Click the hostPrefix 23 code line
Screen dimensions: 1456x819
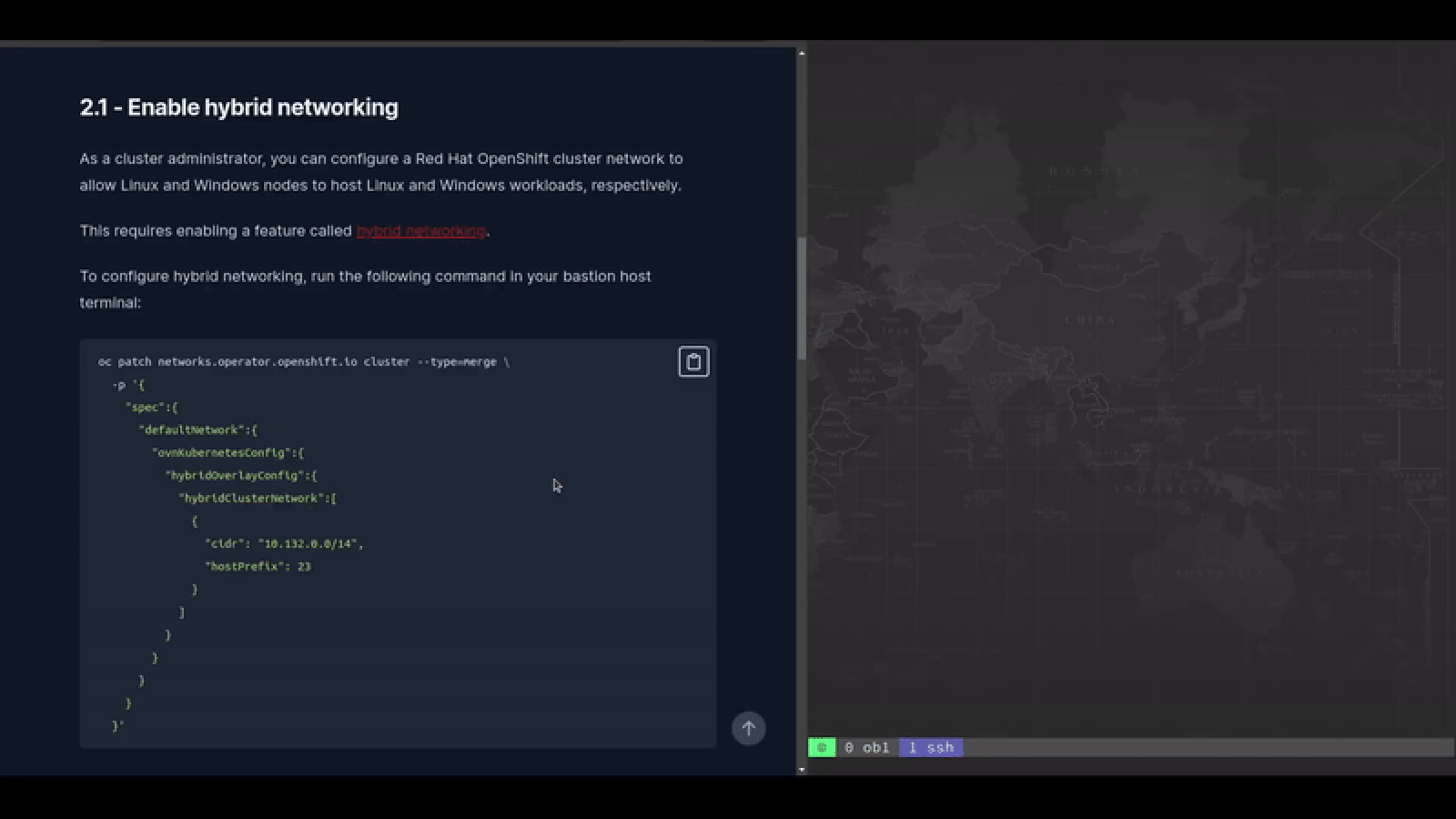tap(258, 566)
